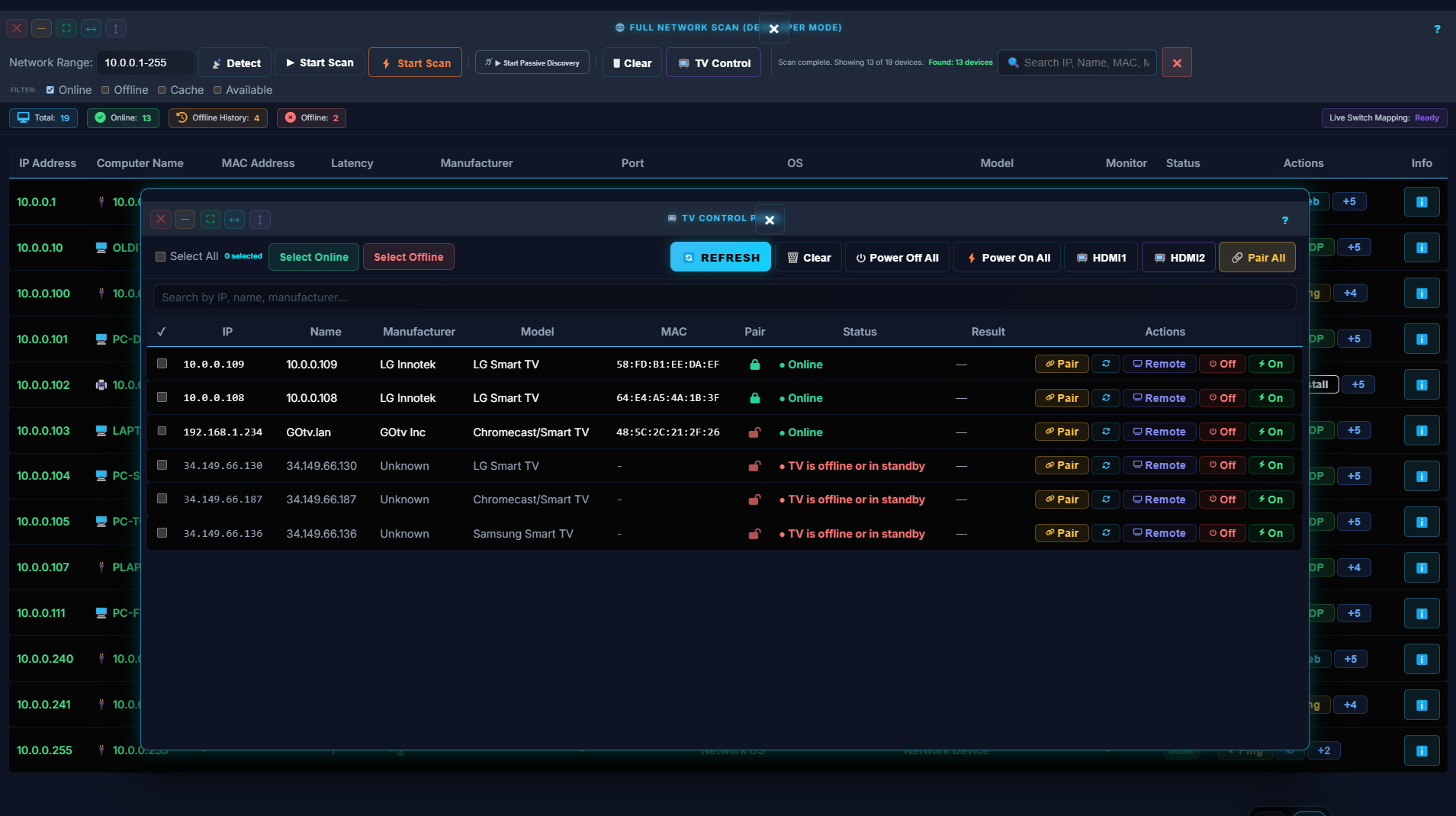Expand +5 more actions for 10.0.0.111
Viewport: 1456px width, 816px height.
[1354, 613]
